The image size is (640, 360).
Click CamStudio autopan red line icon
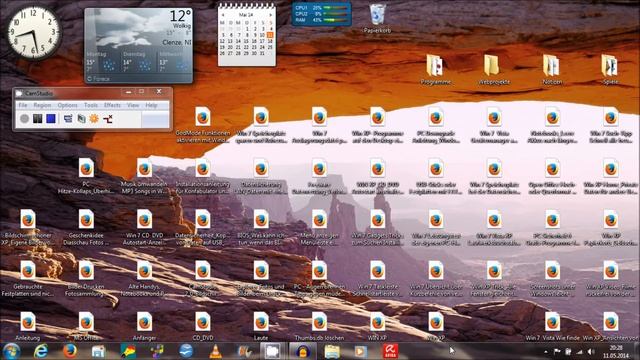point(108,119)
